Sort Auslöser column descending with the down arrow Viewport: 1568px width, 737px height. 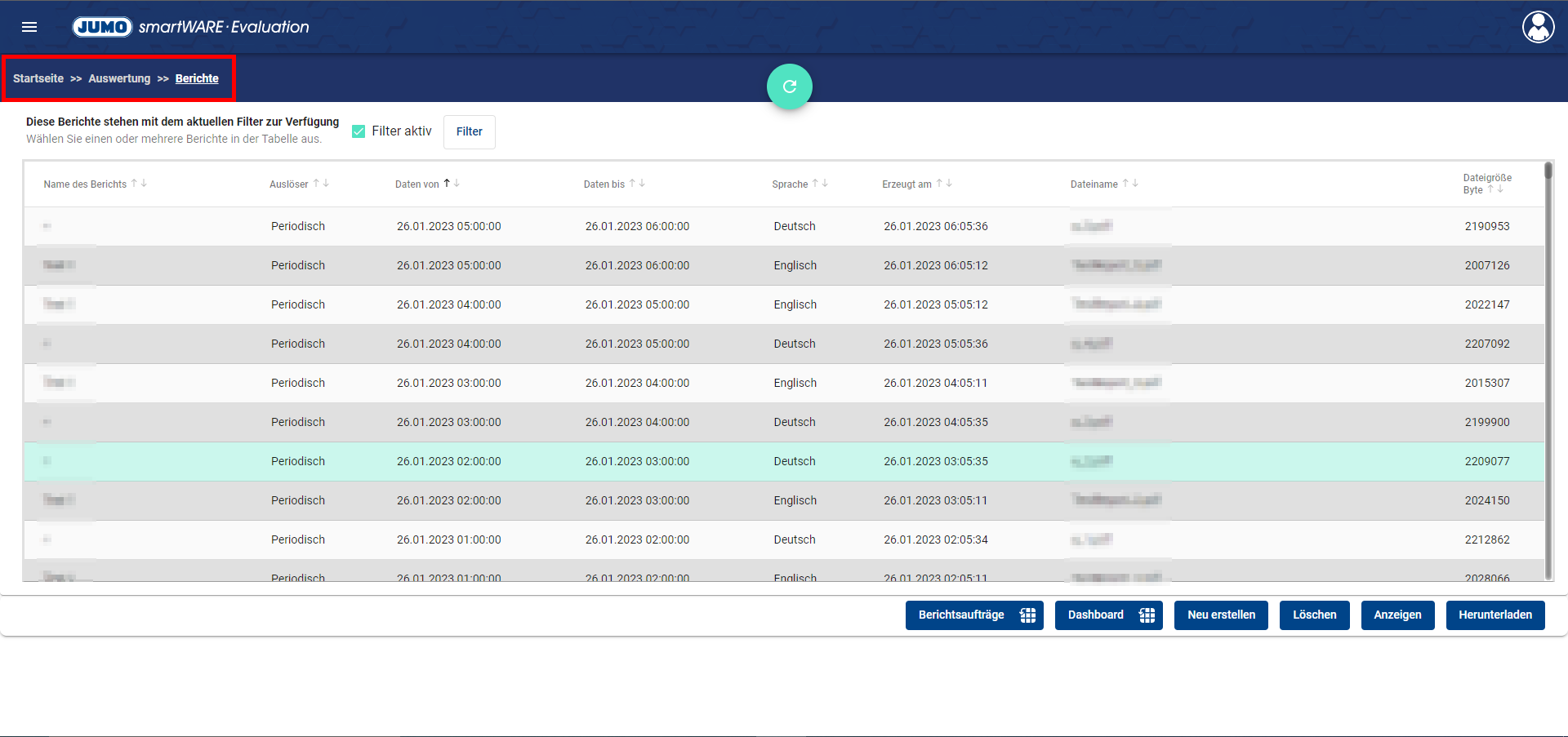(x=326, y=184)
